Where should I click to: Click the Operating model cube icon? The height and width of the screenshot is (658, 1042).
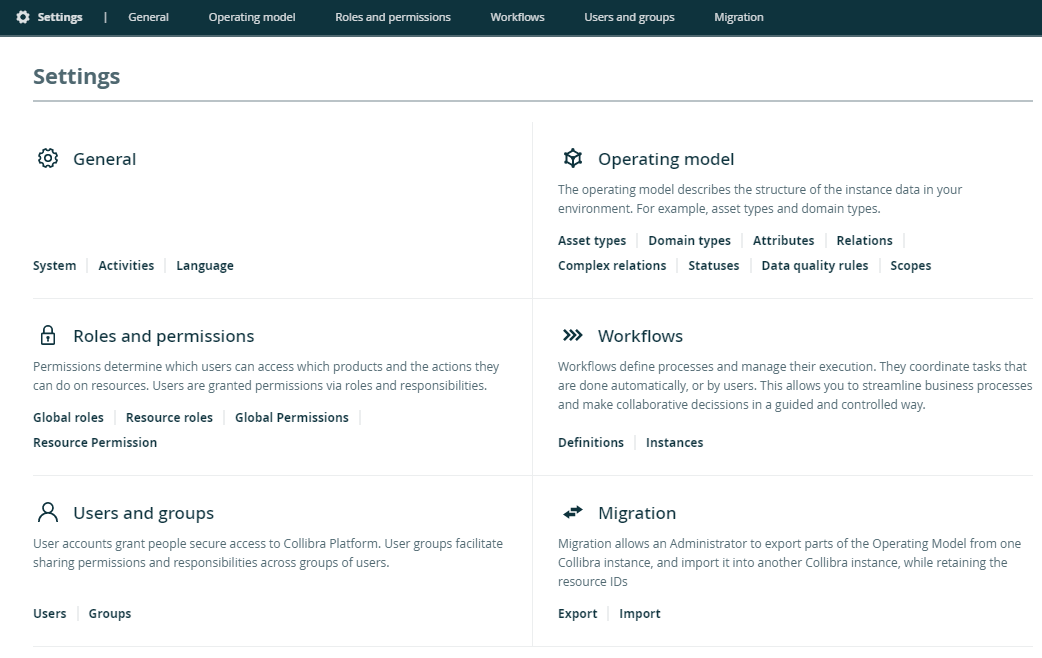[x=572, y=158]
